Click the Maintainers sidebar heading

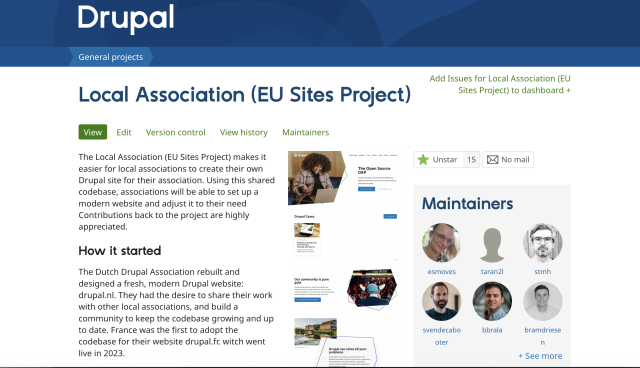click(467, 204)
